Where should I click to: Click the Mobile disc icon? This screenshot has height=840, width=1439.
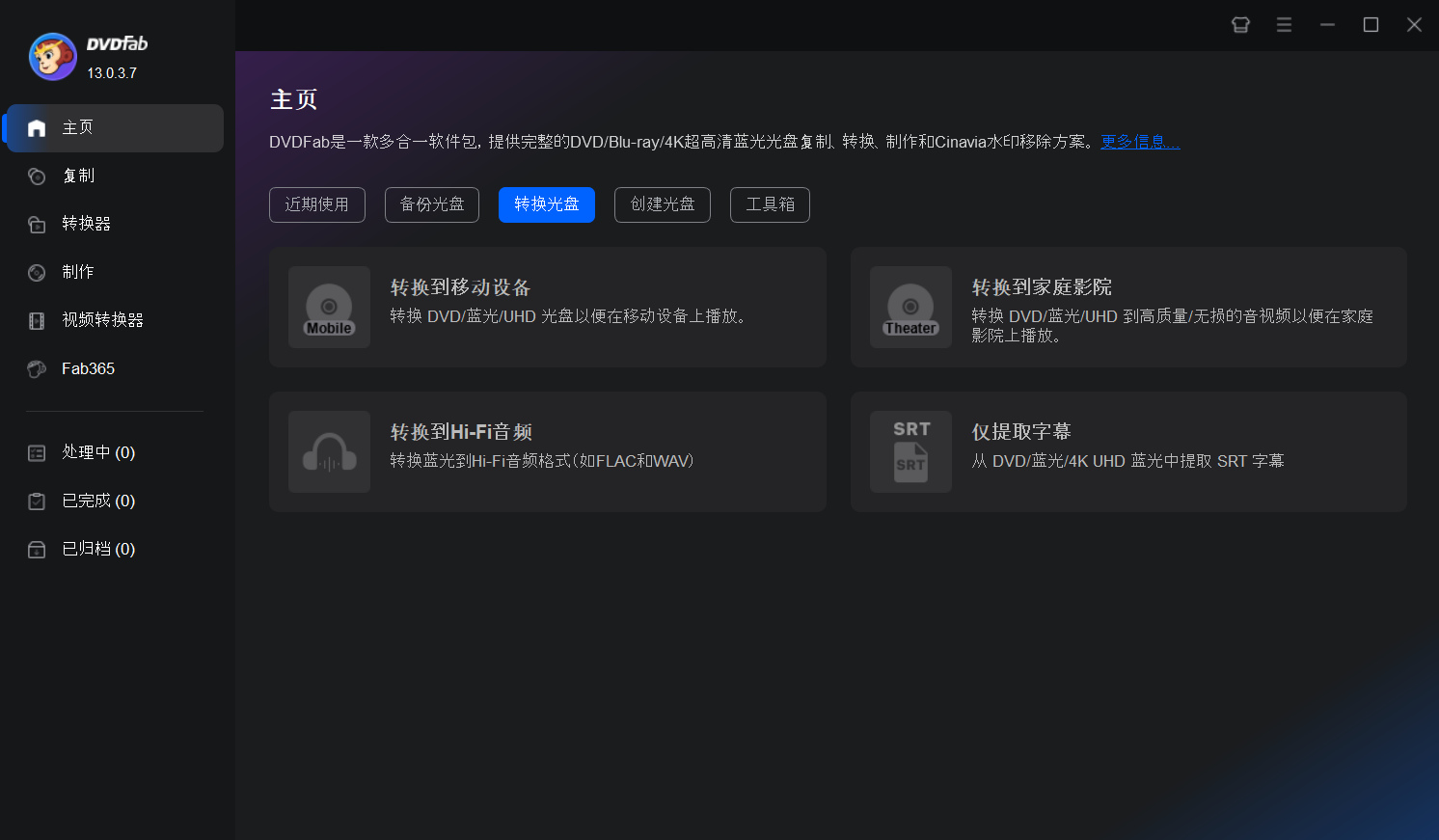329,307
